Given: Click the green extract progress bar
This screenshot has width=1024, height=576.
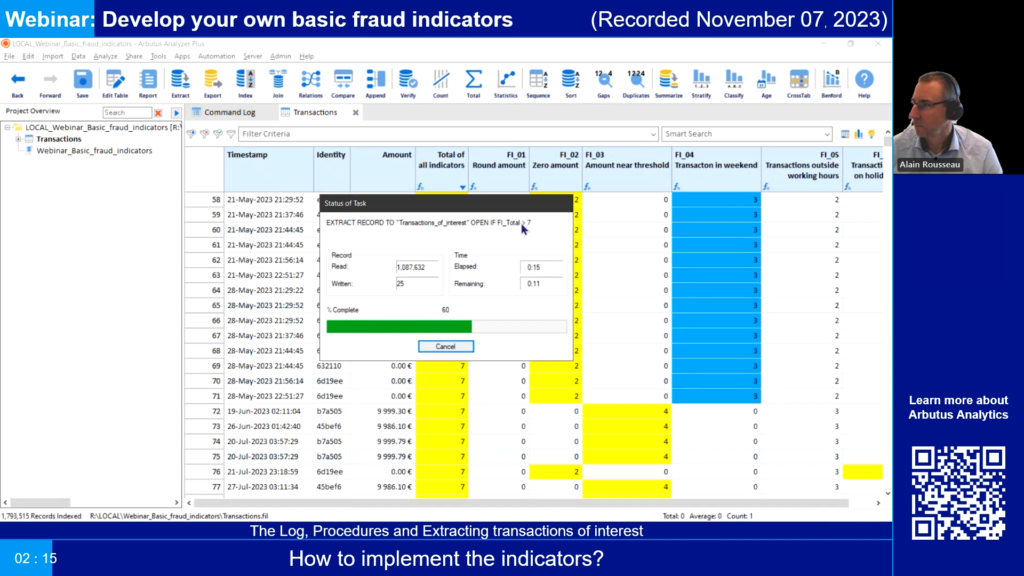Looking at the screenshot, I should [399, 327].
